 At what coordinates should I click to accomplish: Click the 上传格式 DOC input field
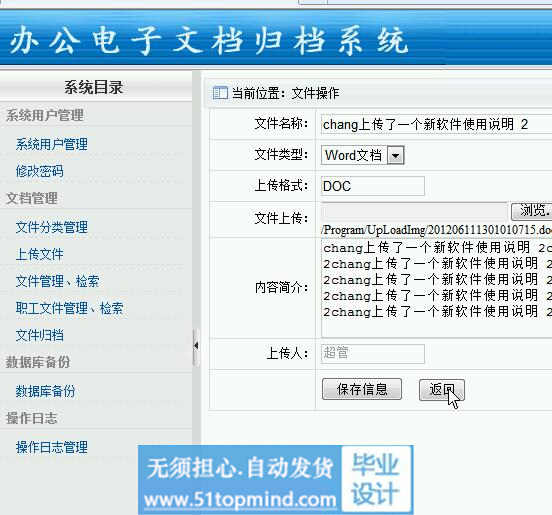(x=372, y=186)
